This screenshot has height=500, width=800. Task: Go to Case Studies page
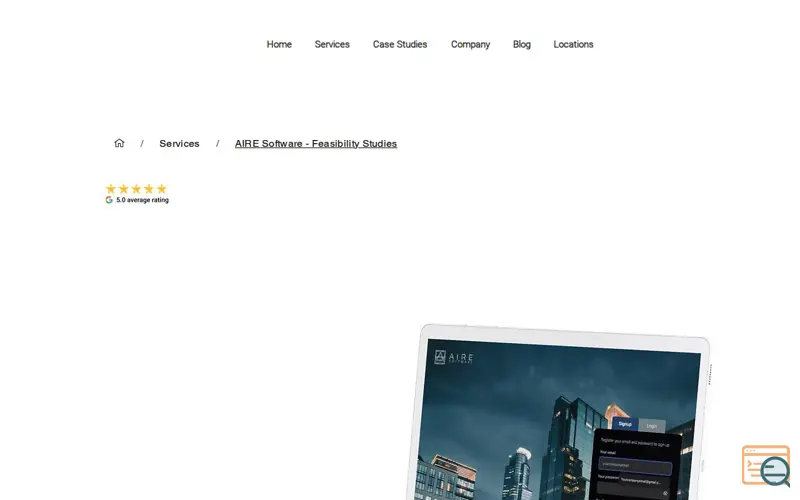click(x=399, y=44)
